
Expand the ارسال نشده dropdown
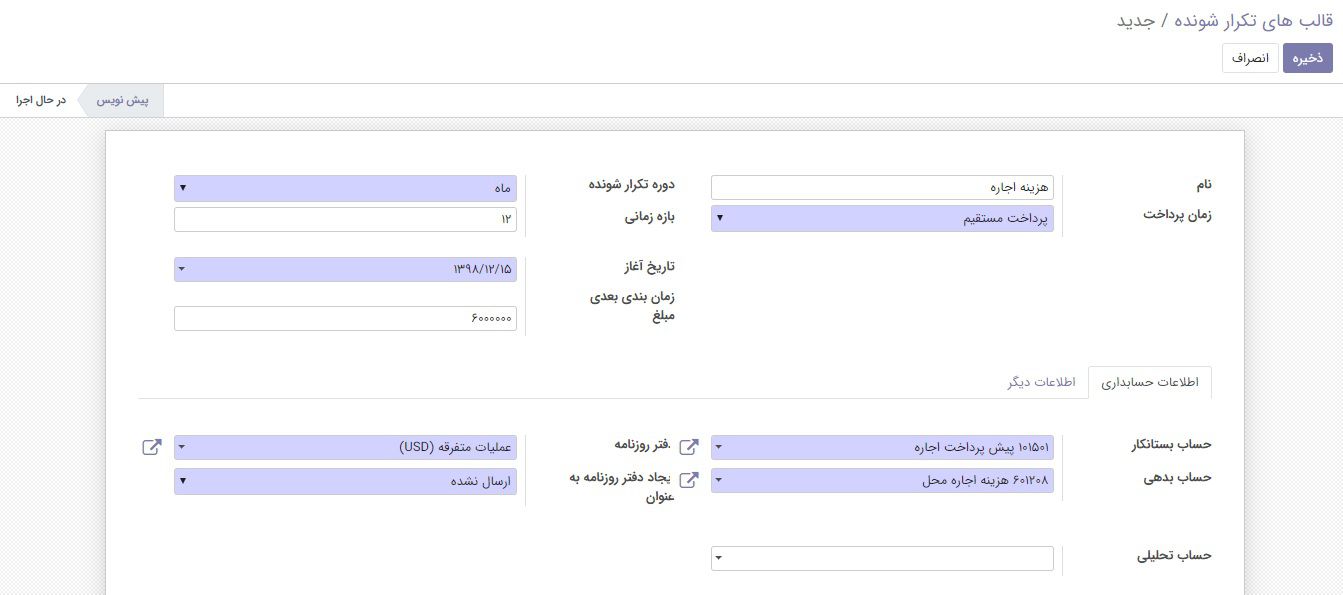tap(345, 481)
